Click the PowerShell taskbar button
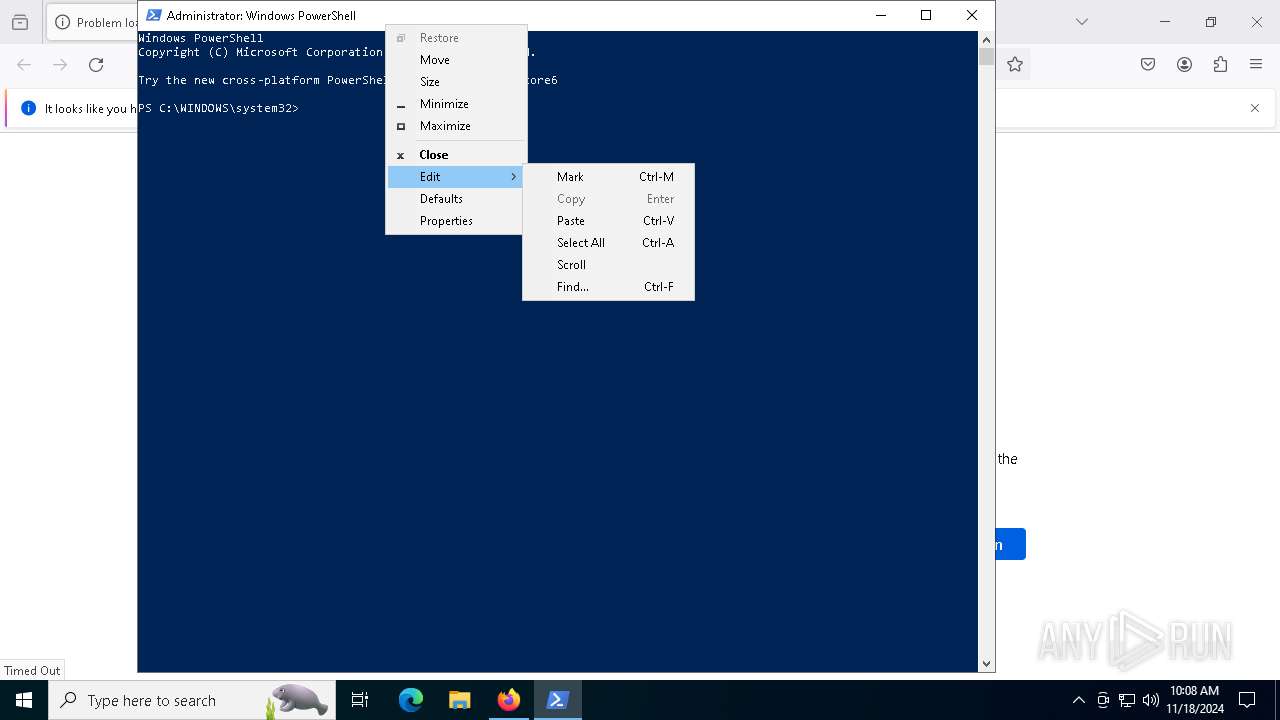This screenshot has height=720, width=1280. point(558,700)
